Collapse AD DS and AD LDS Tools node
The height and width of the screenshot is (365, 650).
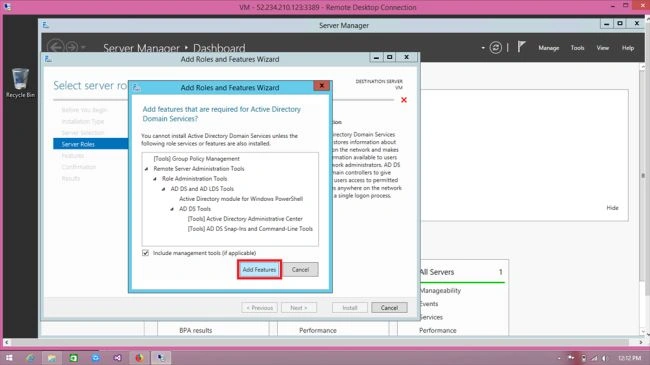pos(163,189)
